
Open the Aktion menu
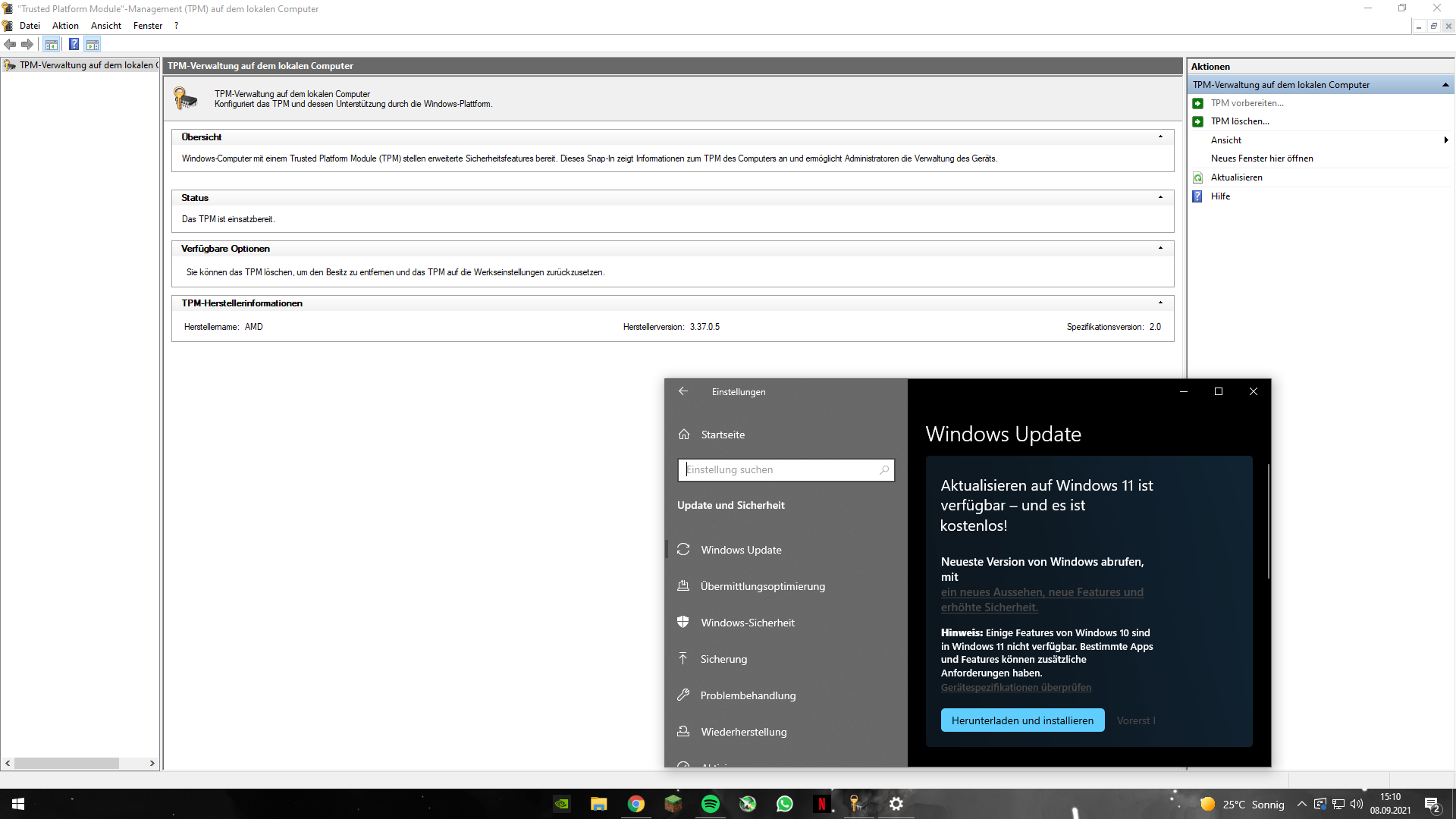(65, 25)
